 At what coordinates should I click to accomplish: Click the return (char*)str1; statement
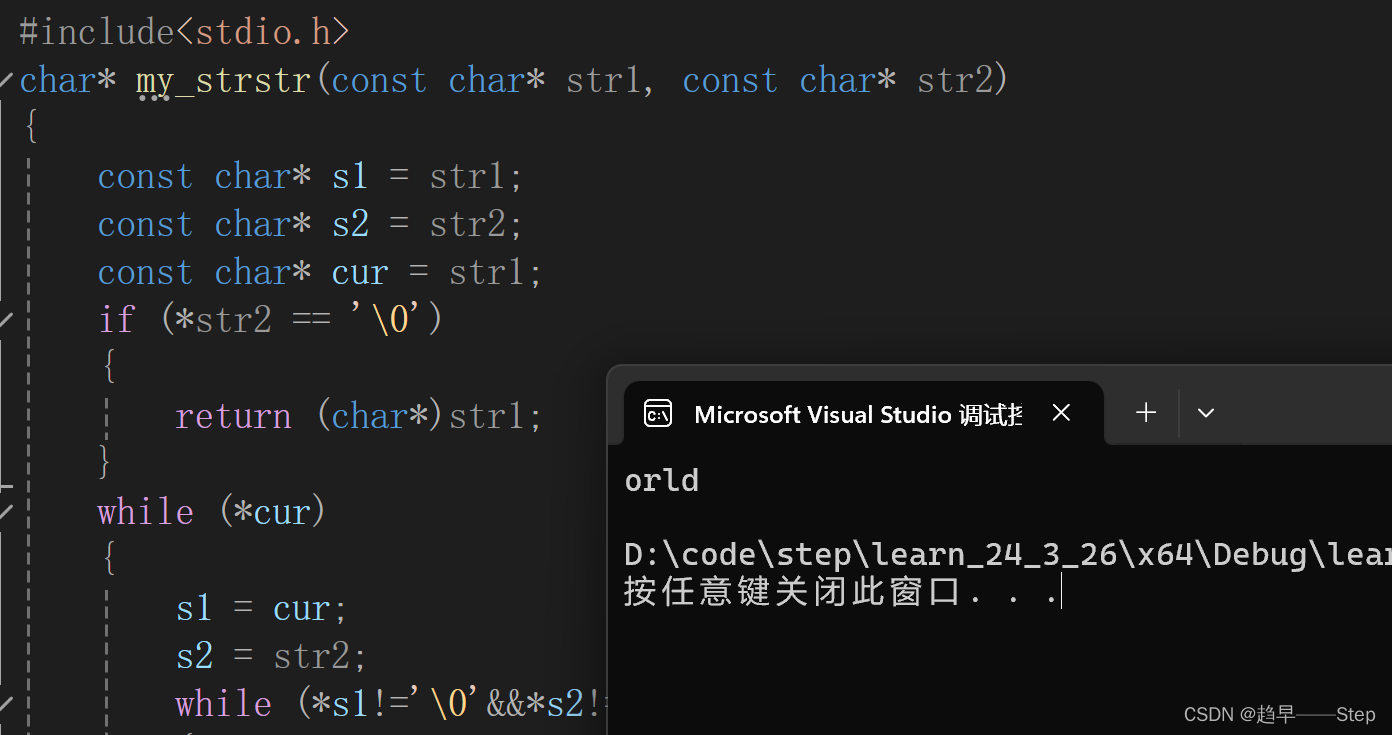coord(359,416)
